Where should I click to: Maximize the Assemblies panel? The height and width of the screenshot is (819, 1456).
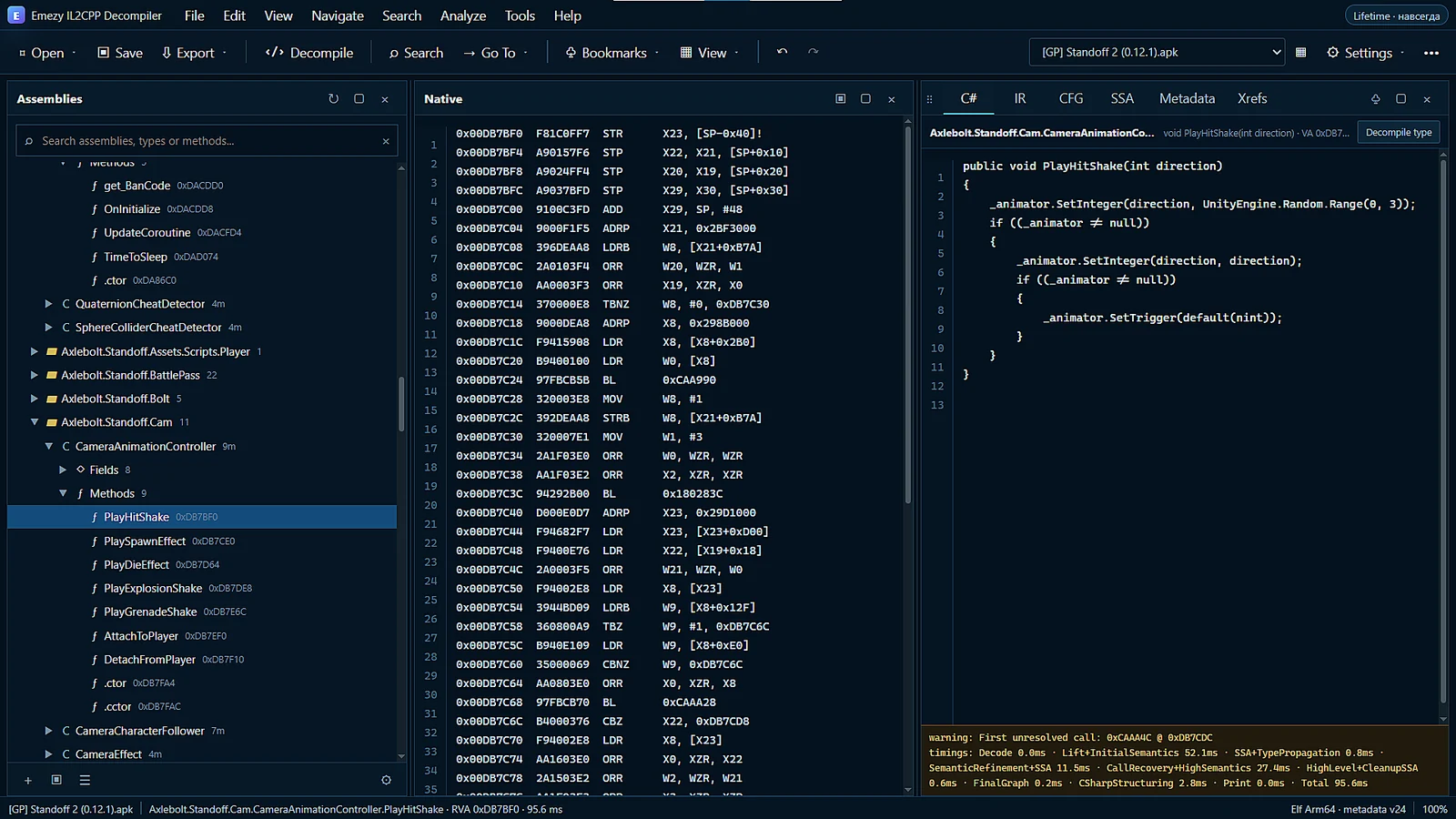(x=359, y=98)
